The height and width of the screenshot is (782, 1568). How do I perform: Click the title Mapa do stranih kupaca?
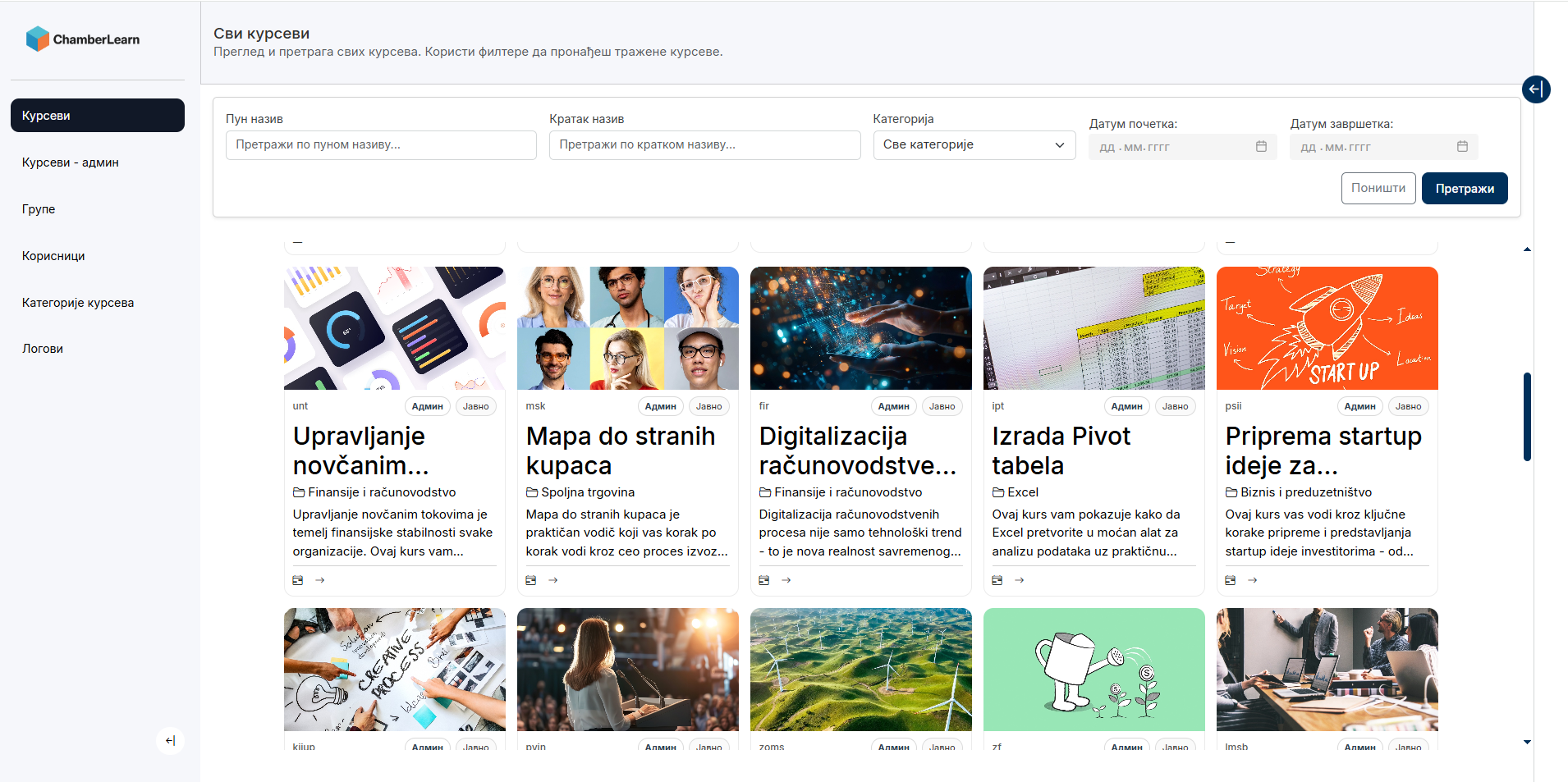coord(621,450)
